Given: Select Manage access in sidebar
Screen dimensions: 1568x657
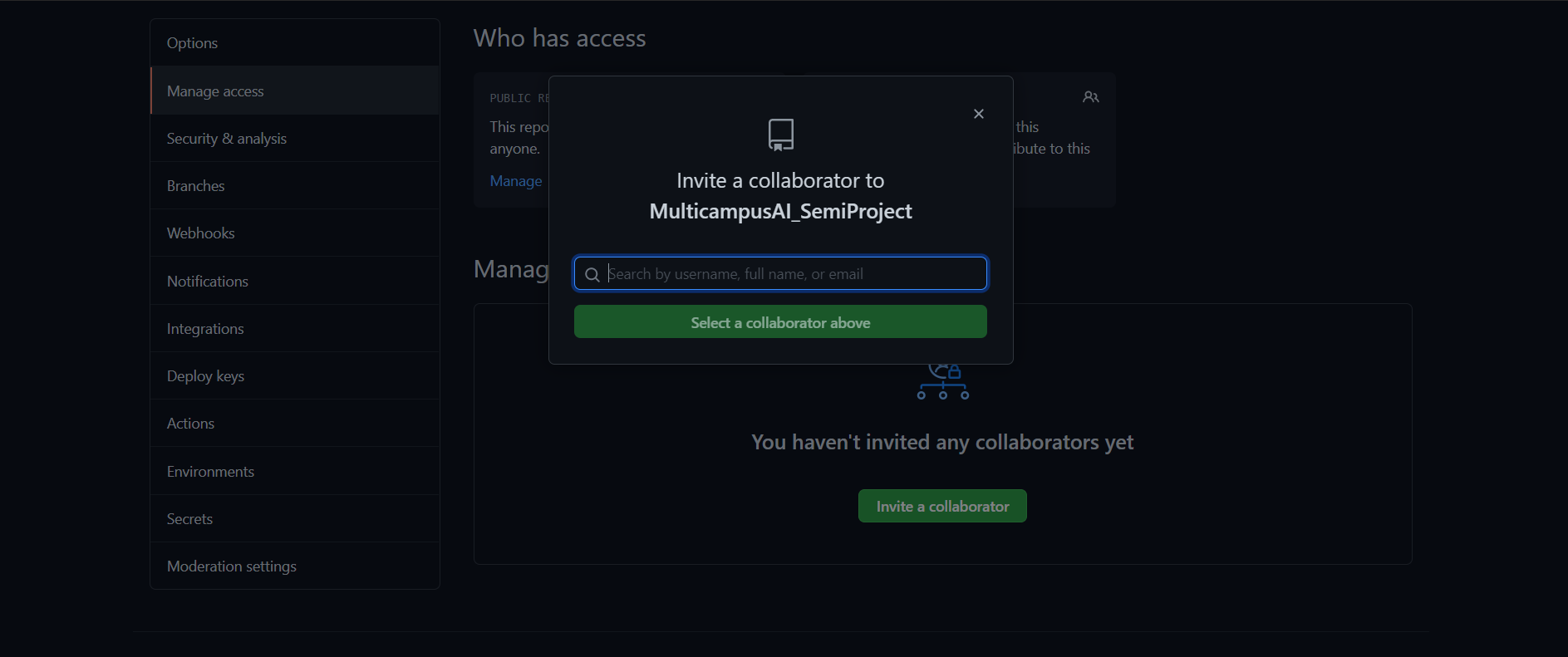Looking at the screenshot, I should [x=295, y=91].
